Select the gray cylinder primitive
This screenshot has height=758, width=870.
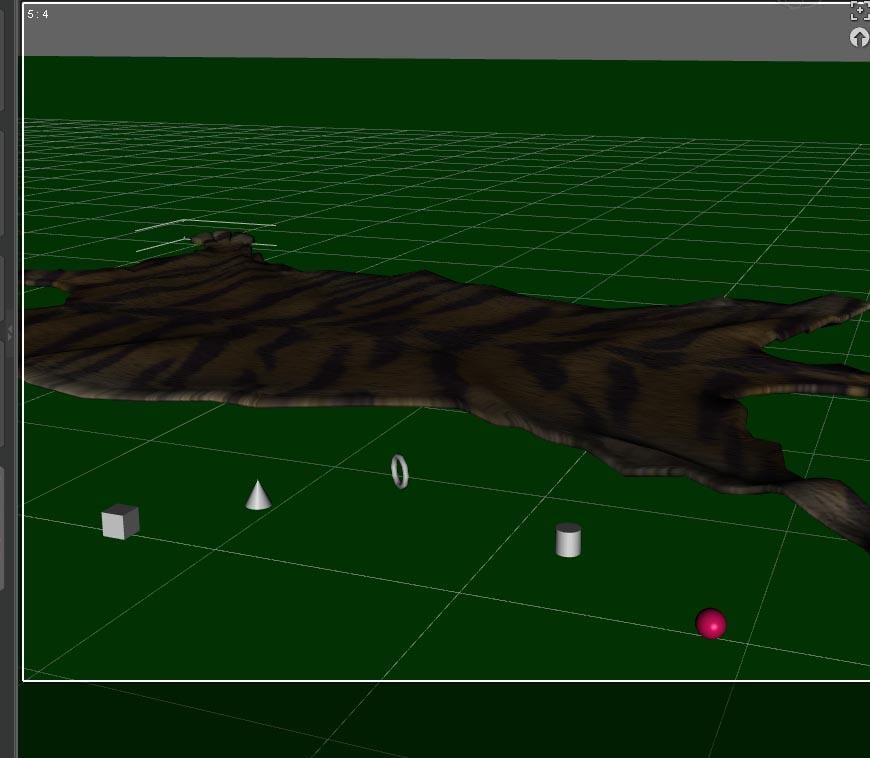(x=568, y=540)
